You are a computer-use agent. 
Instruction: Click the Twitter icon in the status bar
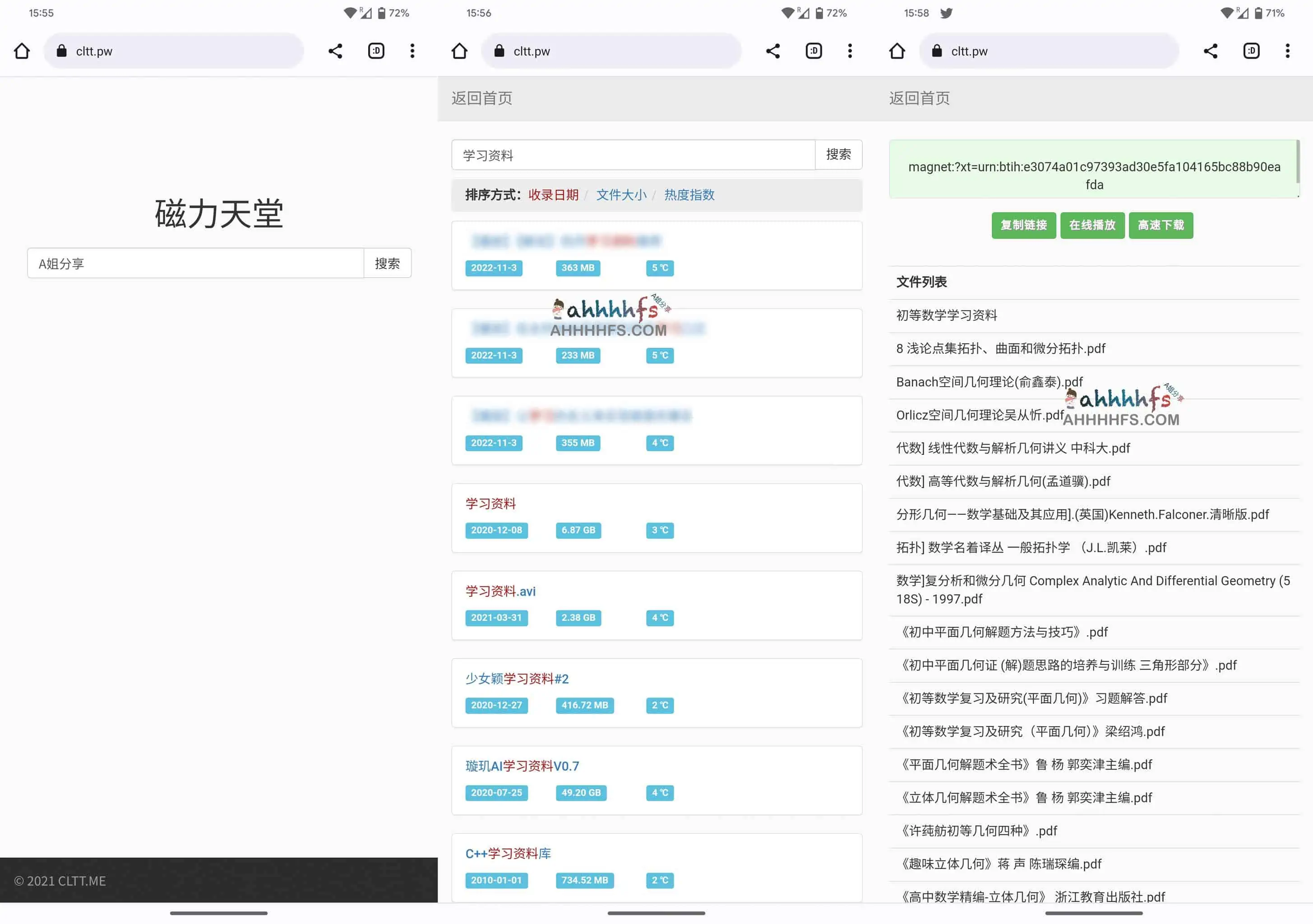coord(946,13)
